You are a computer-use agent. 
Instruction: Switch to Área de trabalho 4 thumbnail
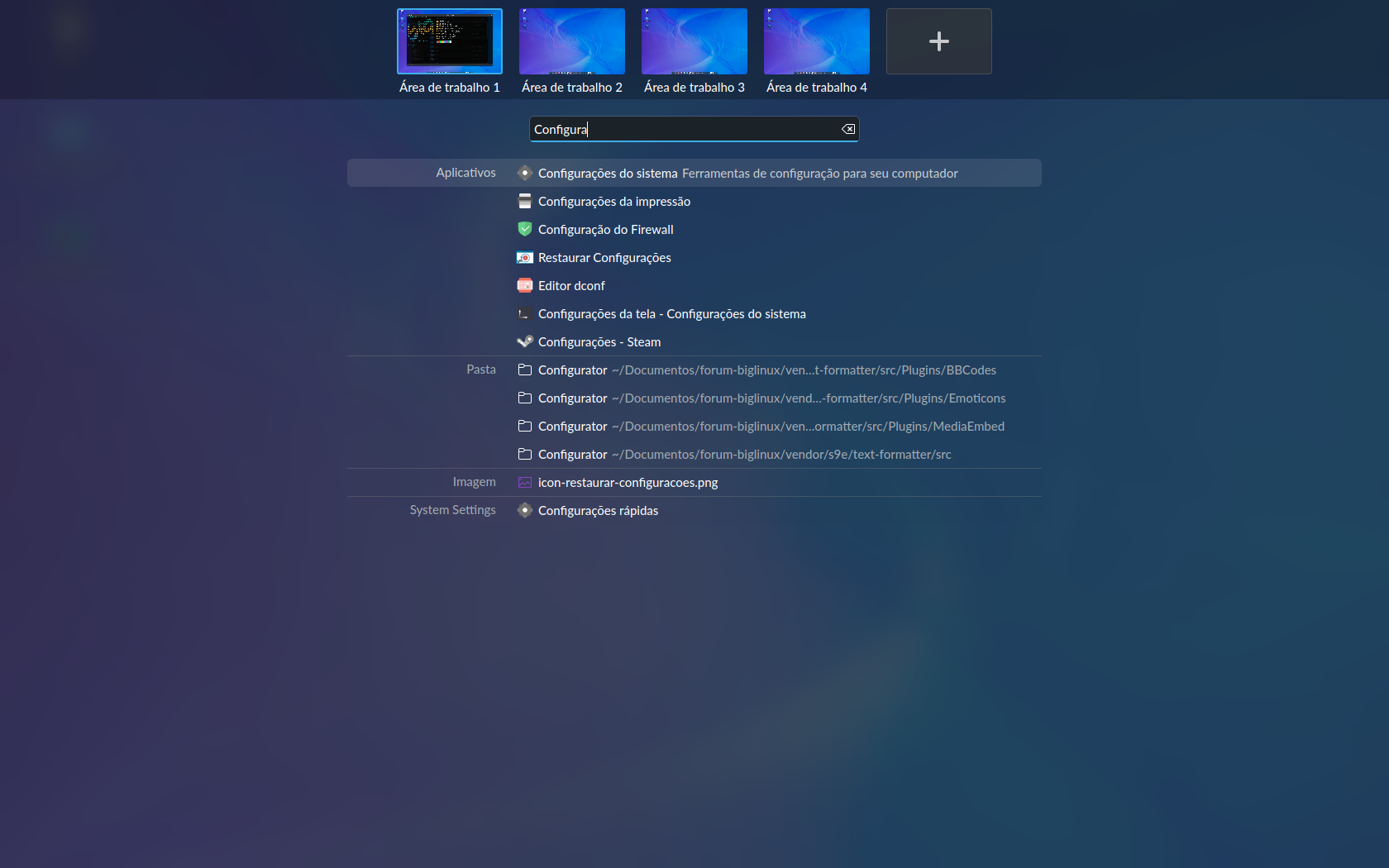pyautogui.click(x=817, y=41)
